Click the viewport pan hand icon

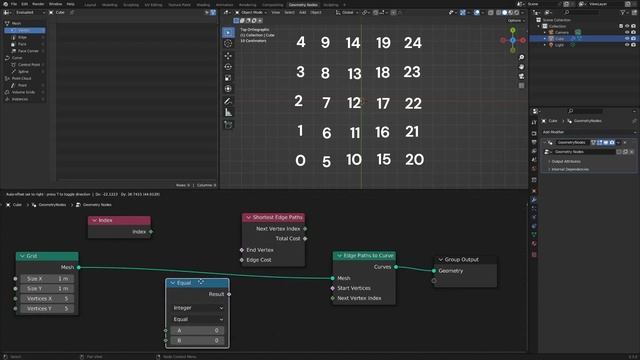click(521, 67)
